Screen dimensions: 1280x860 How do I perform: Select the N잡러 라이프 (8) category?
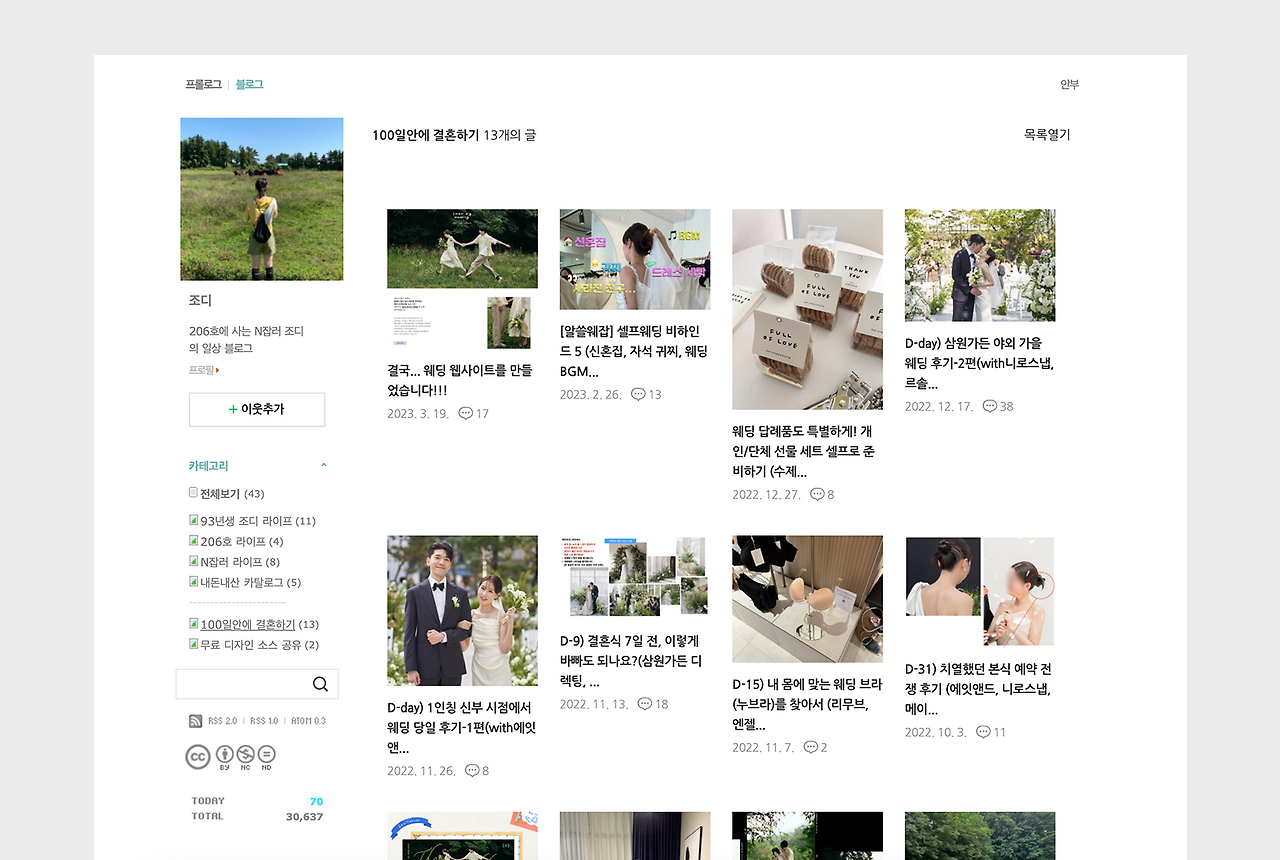240,562
